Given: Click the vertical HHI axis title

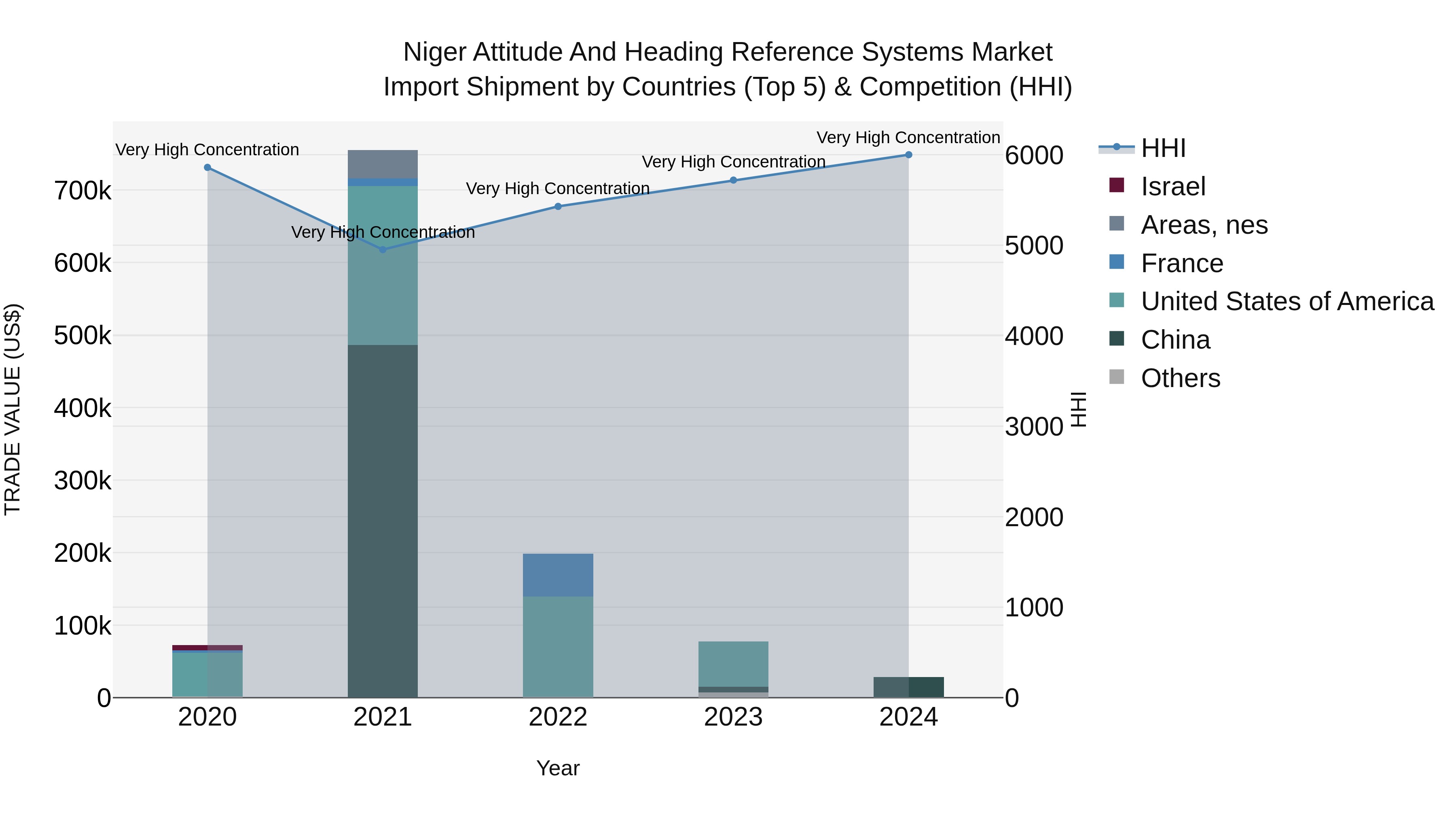Looking at the screenshot, I should (x=1078, y=409).
